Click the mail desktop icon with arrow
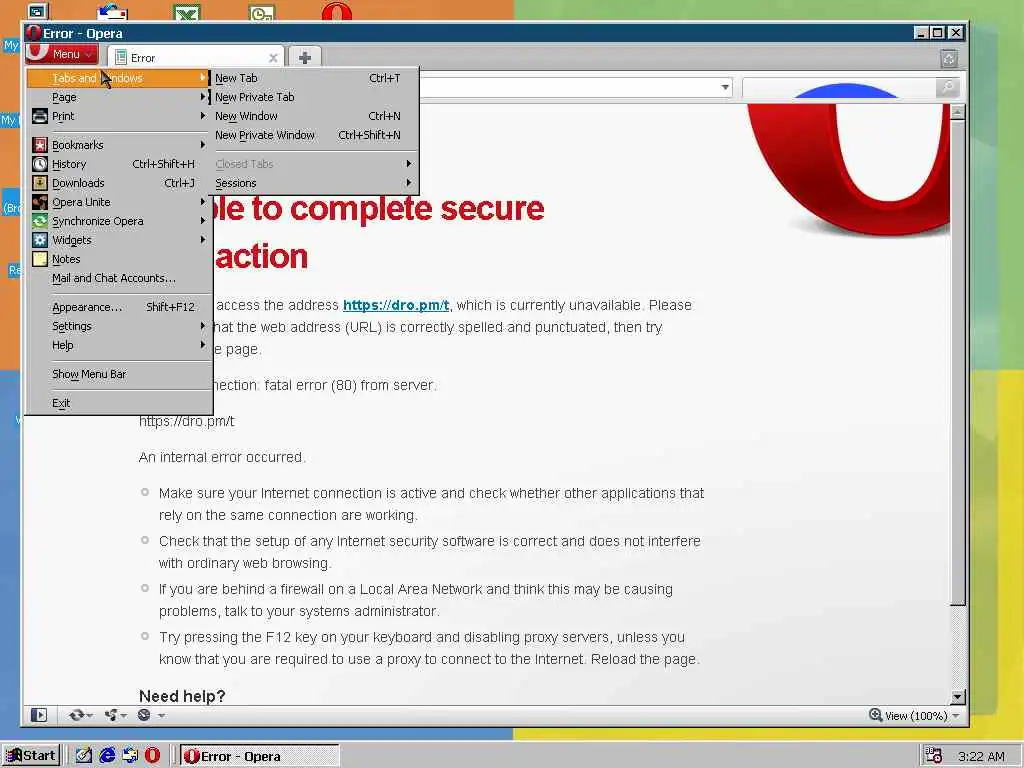The height and width of the screenshot is (768, 1024). point(112,12)
